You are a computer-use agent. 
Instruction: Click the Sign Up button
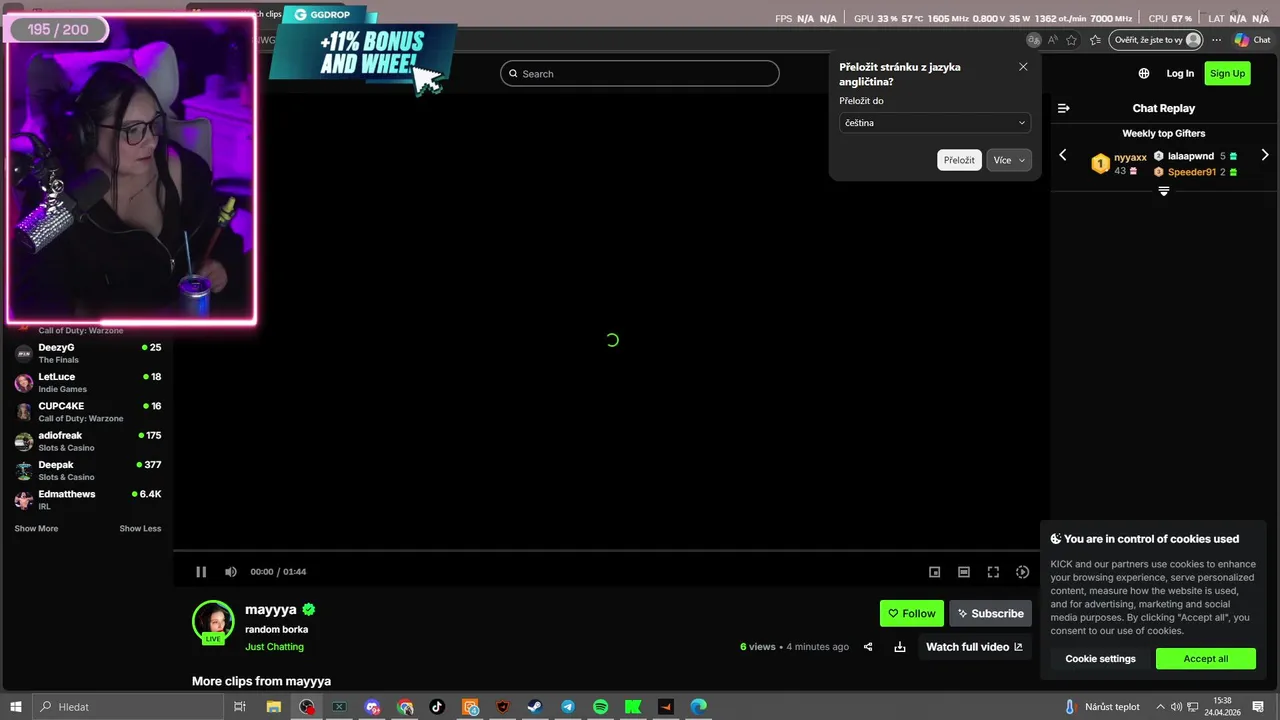[1227, 73]
